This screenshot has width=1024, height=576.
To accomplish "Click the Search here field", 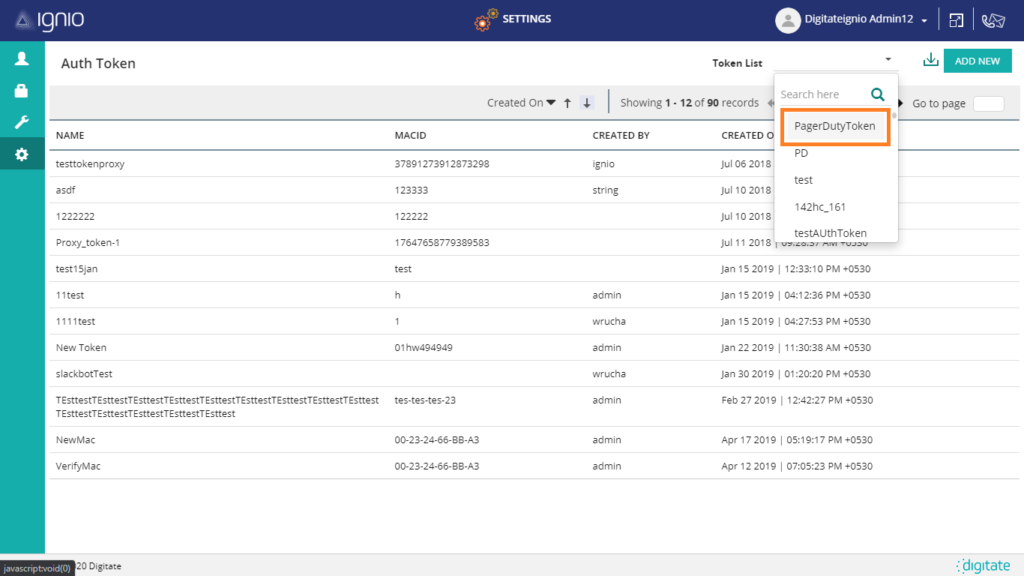I will tap(822, 94).
